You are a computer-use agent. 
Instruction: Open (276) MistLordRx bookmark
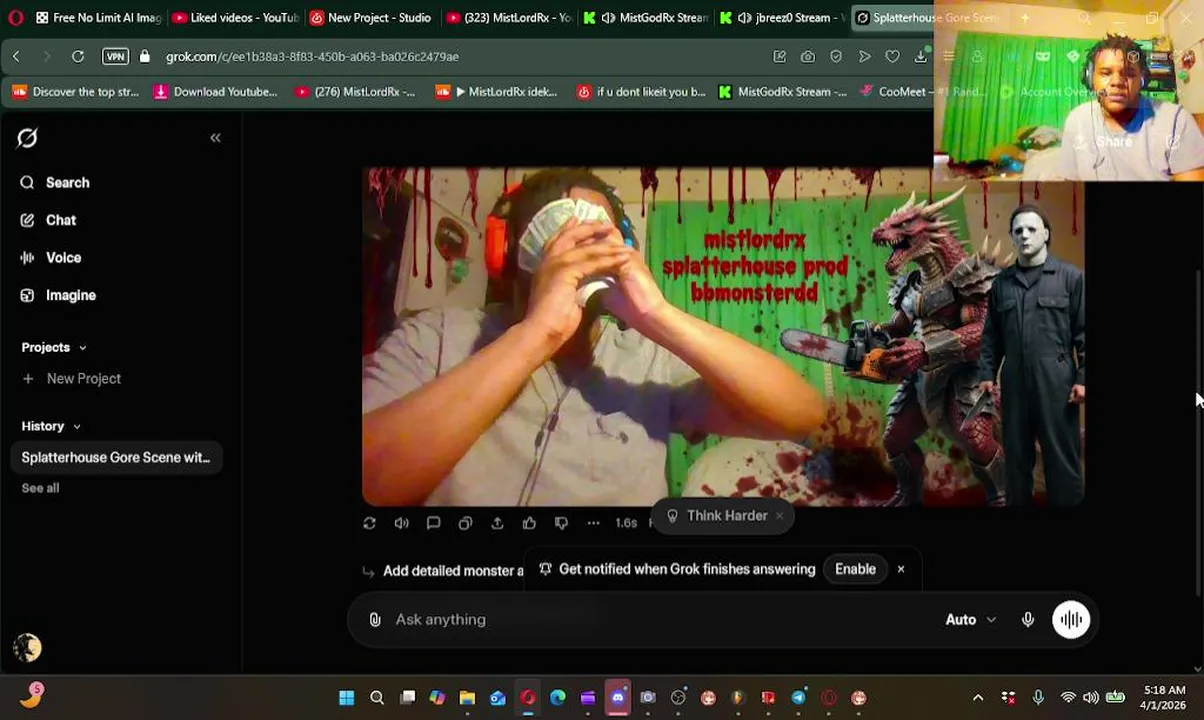pyautogui.click(x=355, y=92)
